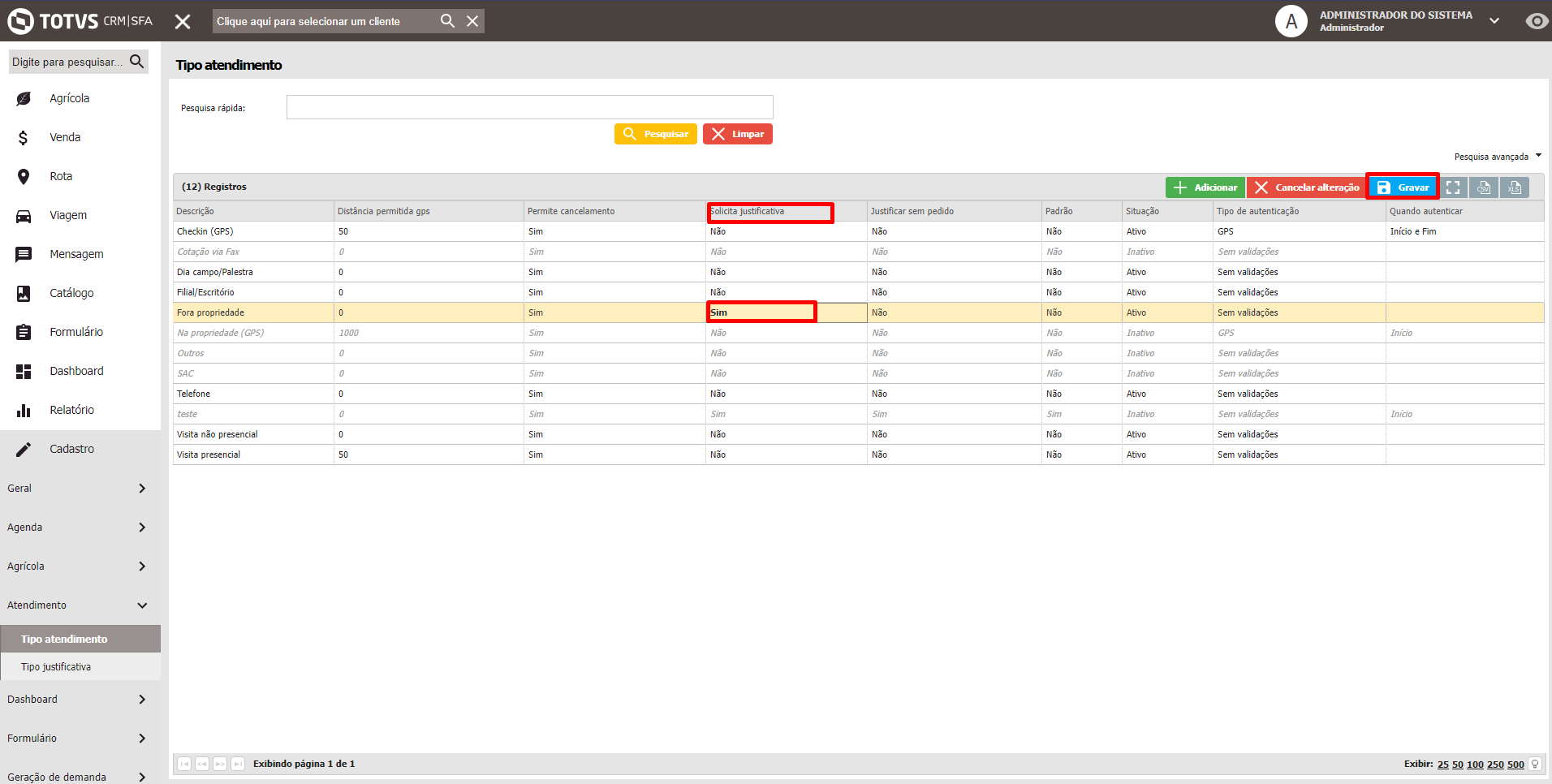Close the side menu with the X
The width and height of the screenshot is (1552, 784).
point(183,21)
